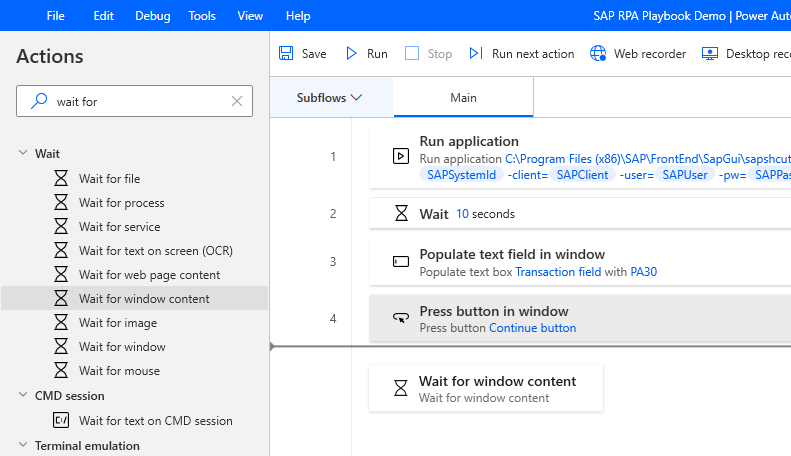Click the floating Wait for window content card
The height and width of the screenshot is (456, 791).
point(486,388)
